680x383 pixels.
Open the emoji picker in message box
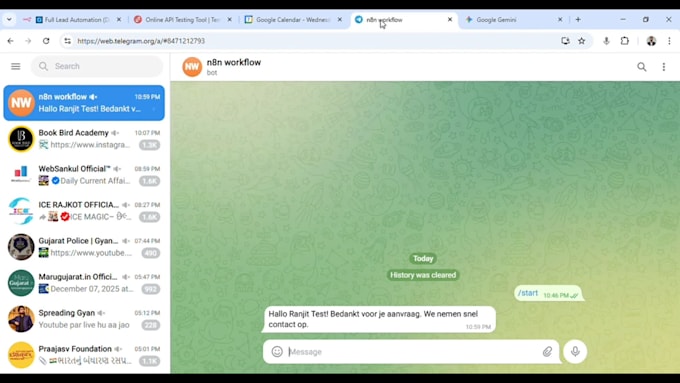point(277,352)
